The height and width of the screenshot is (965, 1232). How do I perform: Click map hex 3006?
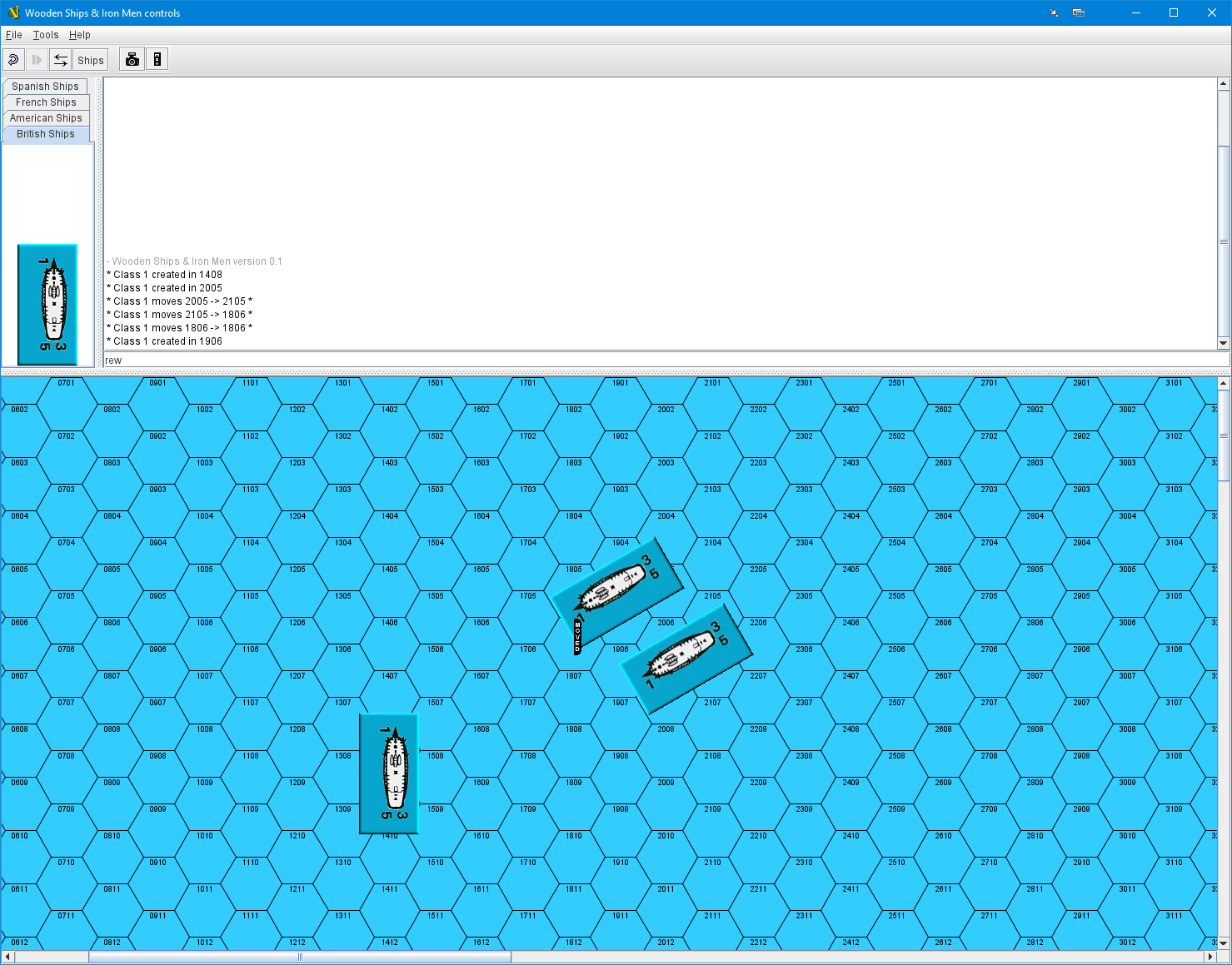pyautogui.click(x=1127, y=643)
